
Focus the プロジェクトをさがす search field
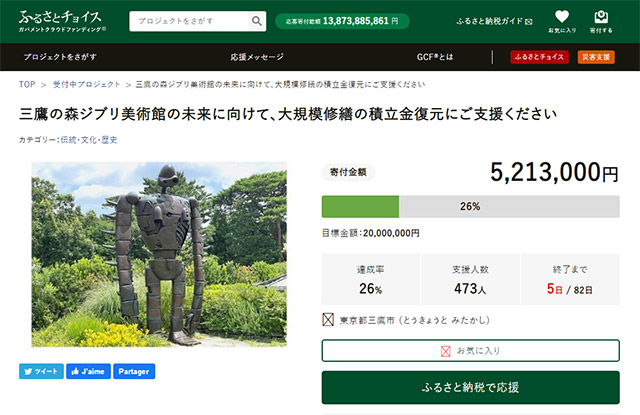point(189,21)
